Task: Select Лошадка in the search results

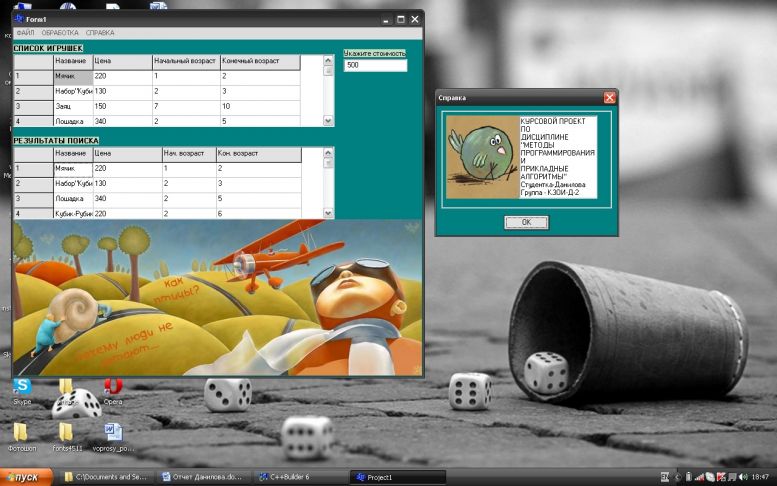Action: tap(73, 199)
